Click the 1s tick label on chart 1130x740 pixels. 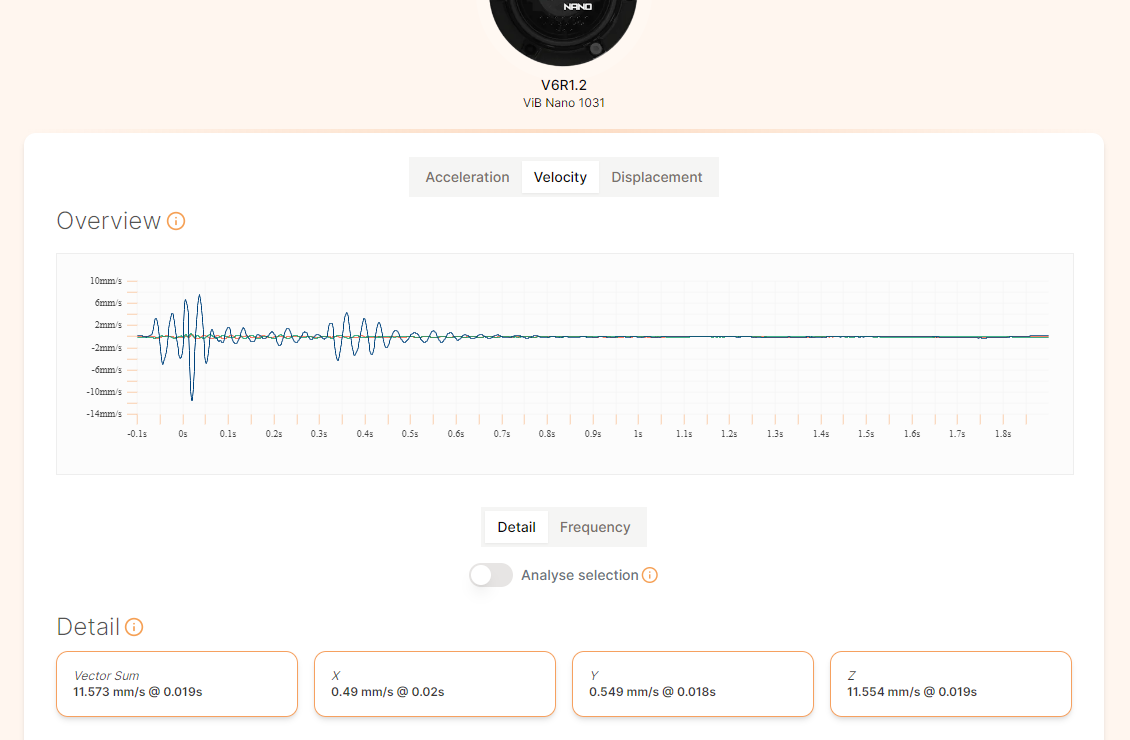(638, 434)
